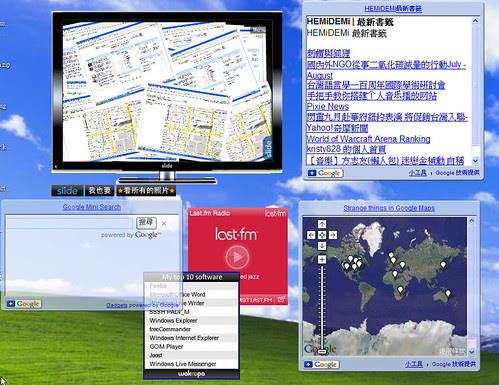This screenshot has width=499, height=385.
Task: Pan the Google map down
Action: click(x=322, y=246)
